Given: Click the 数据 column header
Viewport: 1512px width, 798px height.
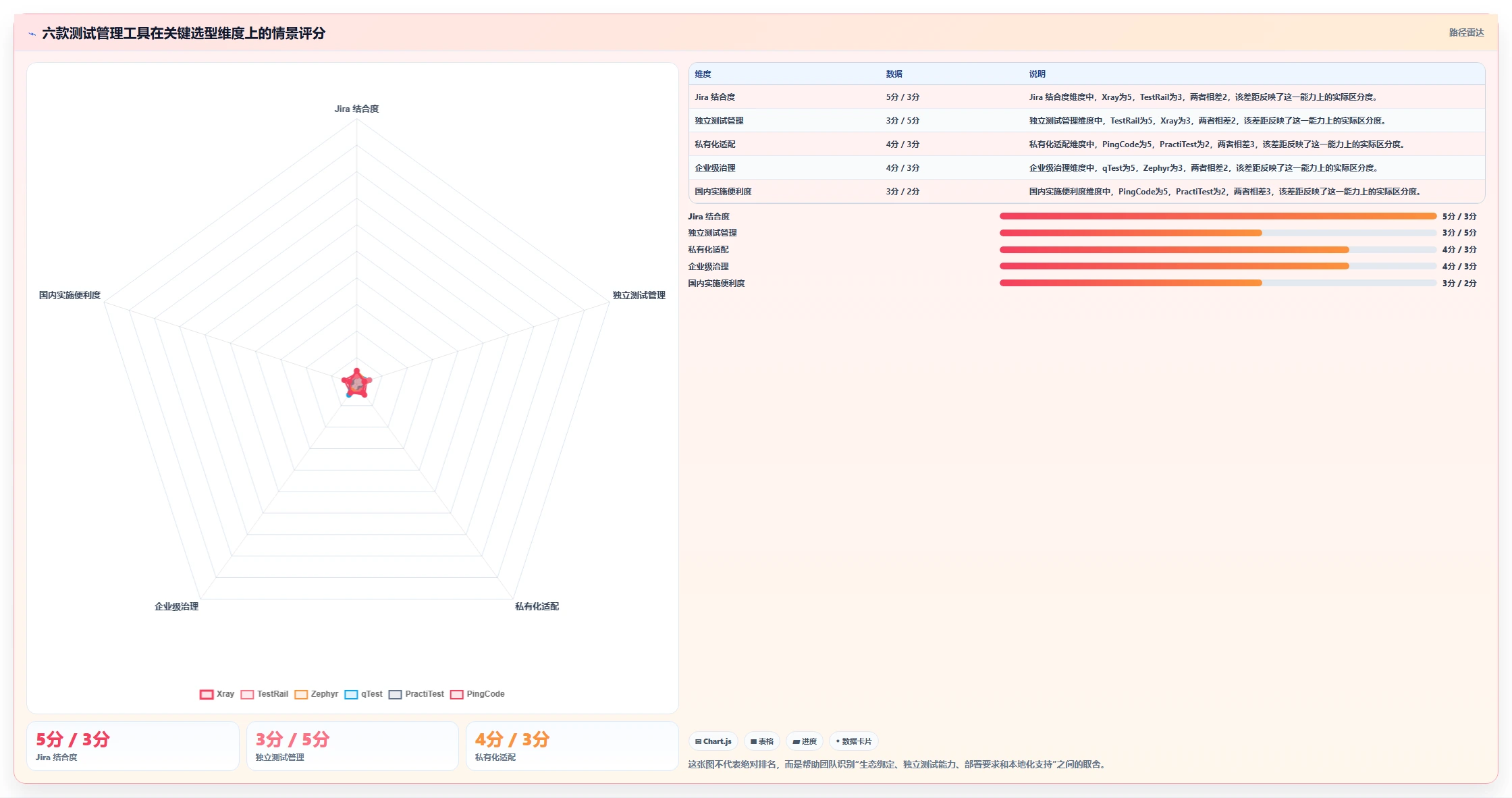Looking at the screenshot, I should [894, 74].
